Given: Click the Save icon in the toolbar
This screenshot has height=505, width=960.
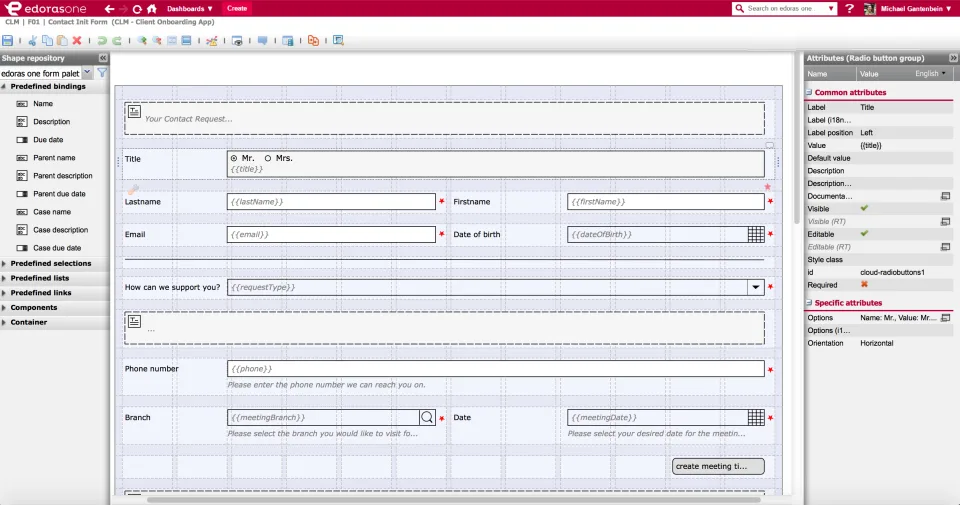Looking at the screenshot, I should tap(7, 40).
